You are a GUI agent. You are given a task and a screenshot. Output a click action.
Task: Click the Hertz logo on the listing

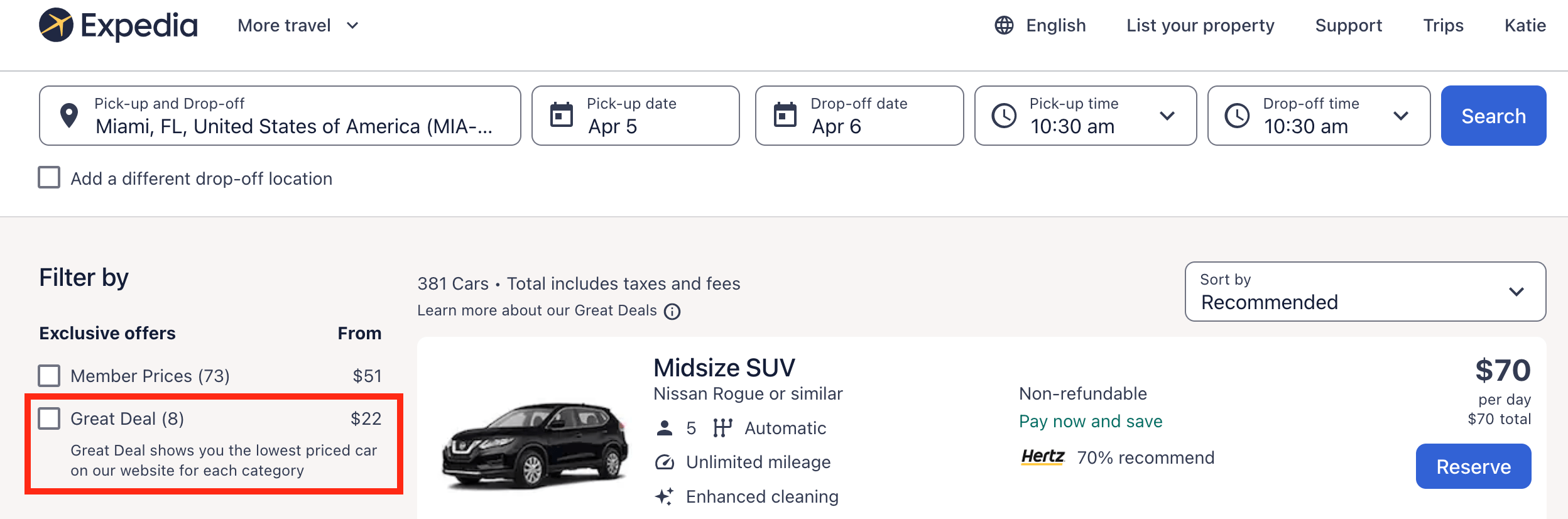pos(1042,457)
